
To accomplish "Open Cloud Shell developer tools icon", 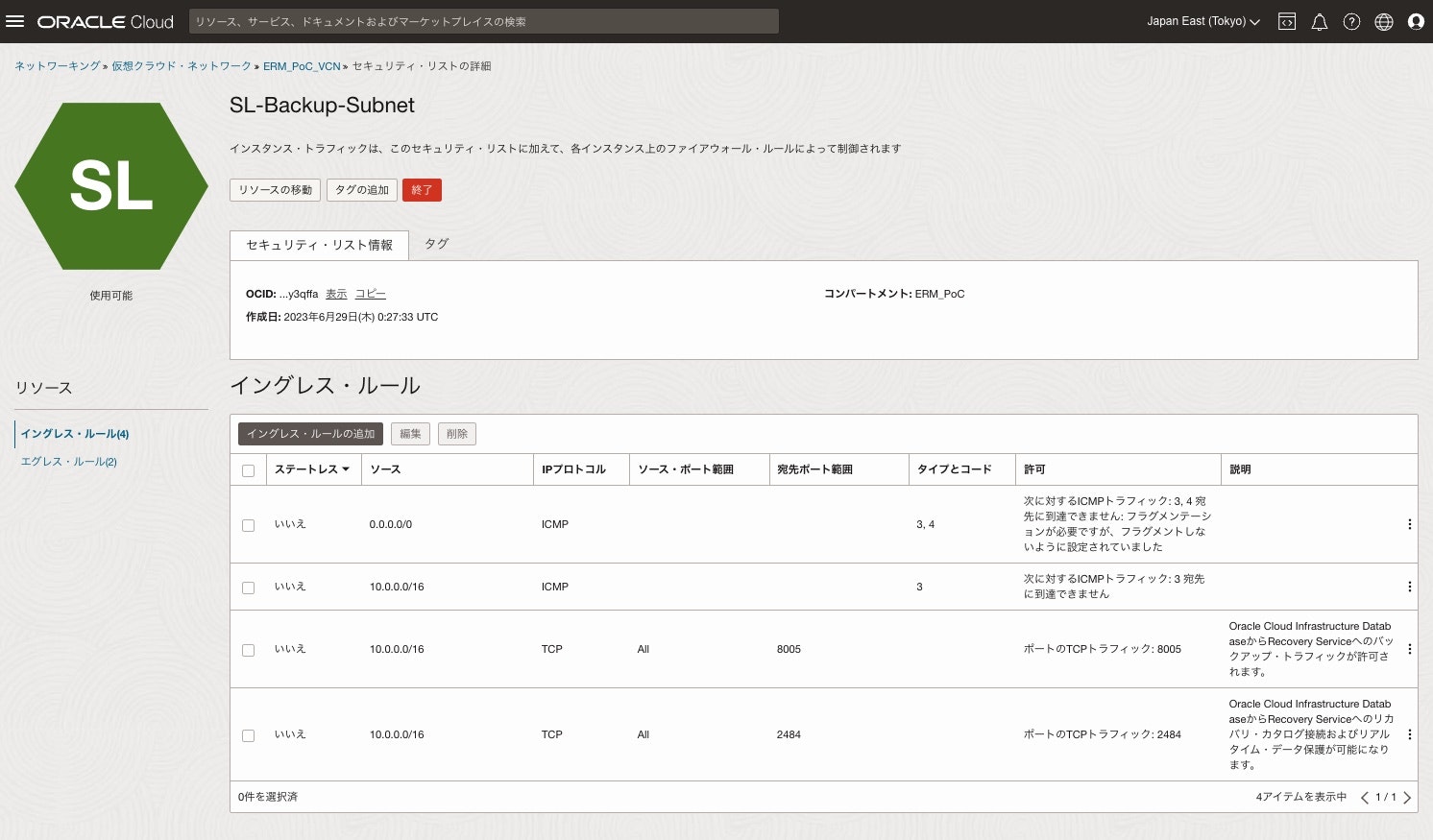I will coord(1287,21).
